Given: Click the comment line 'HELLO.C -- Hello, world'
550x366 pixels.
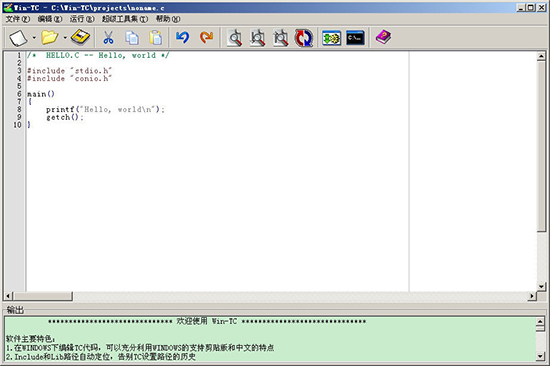Looking at the screenshot, I should click(98, 55).
